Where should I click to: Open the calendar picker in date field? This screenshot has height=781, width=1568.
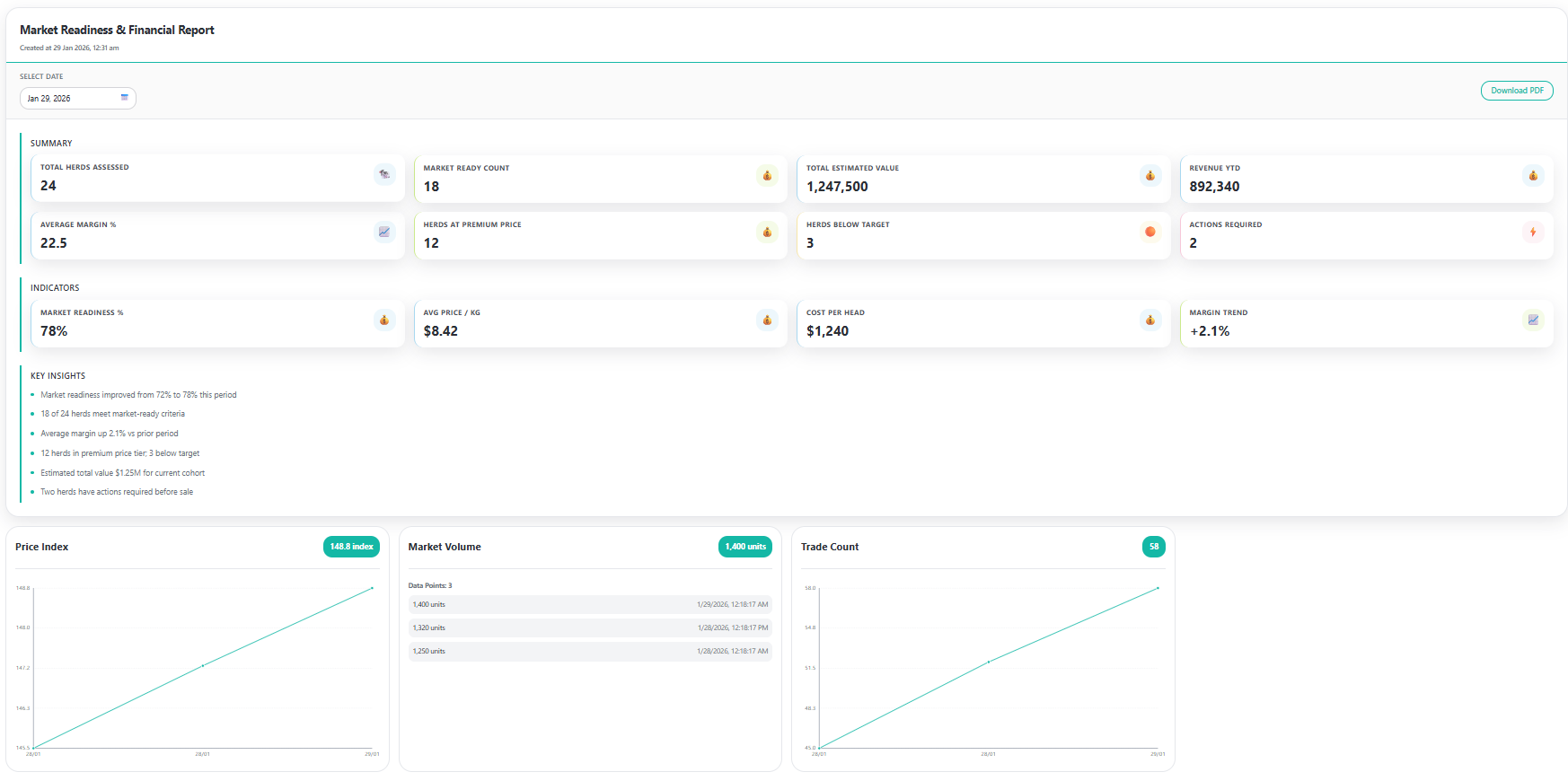point(125,98)
